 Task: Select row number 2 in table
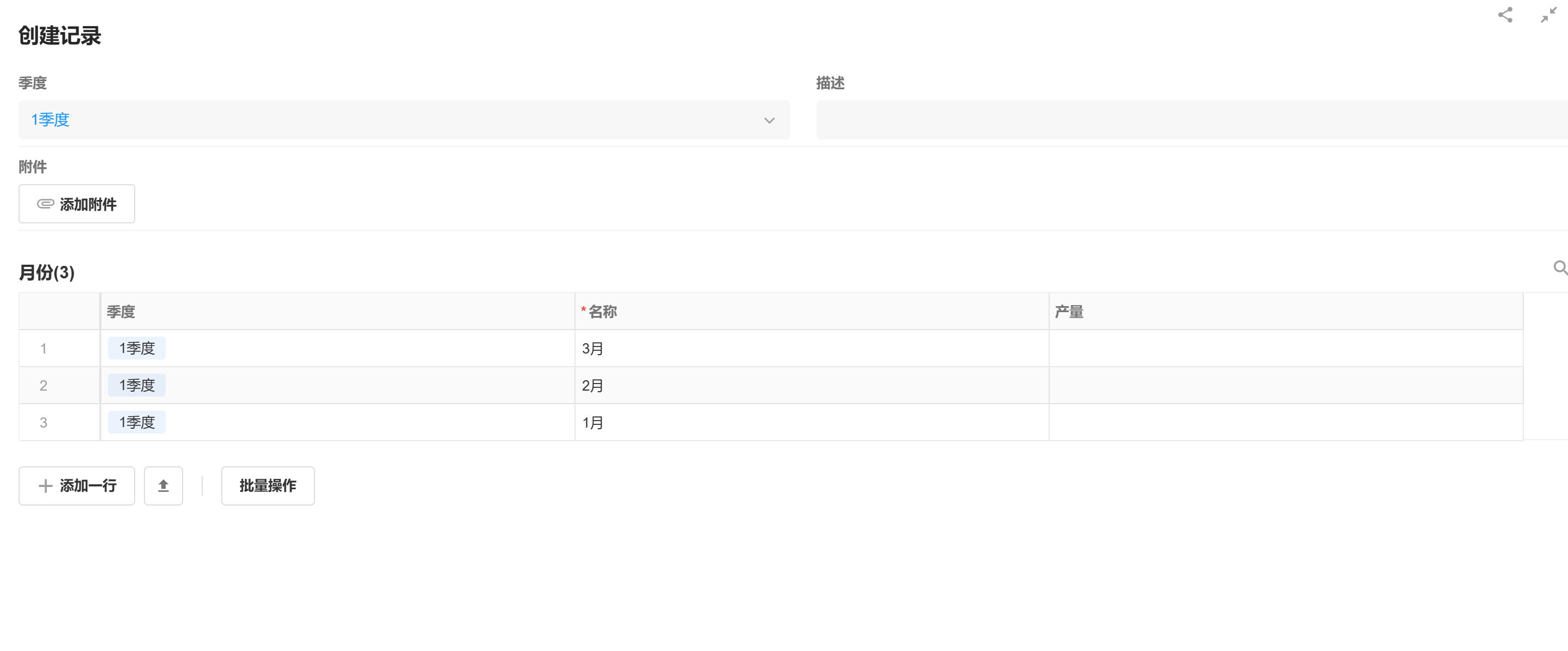[x=43, y=385]
